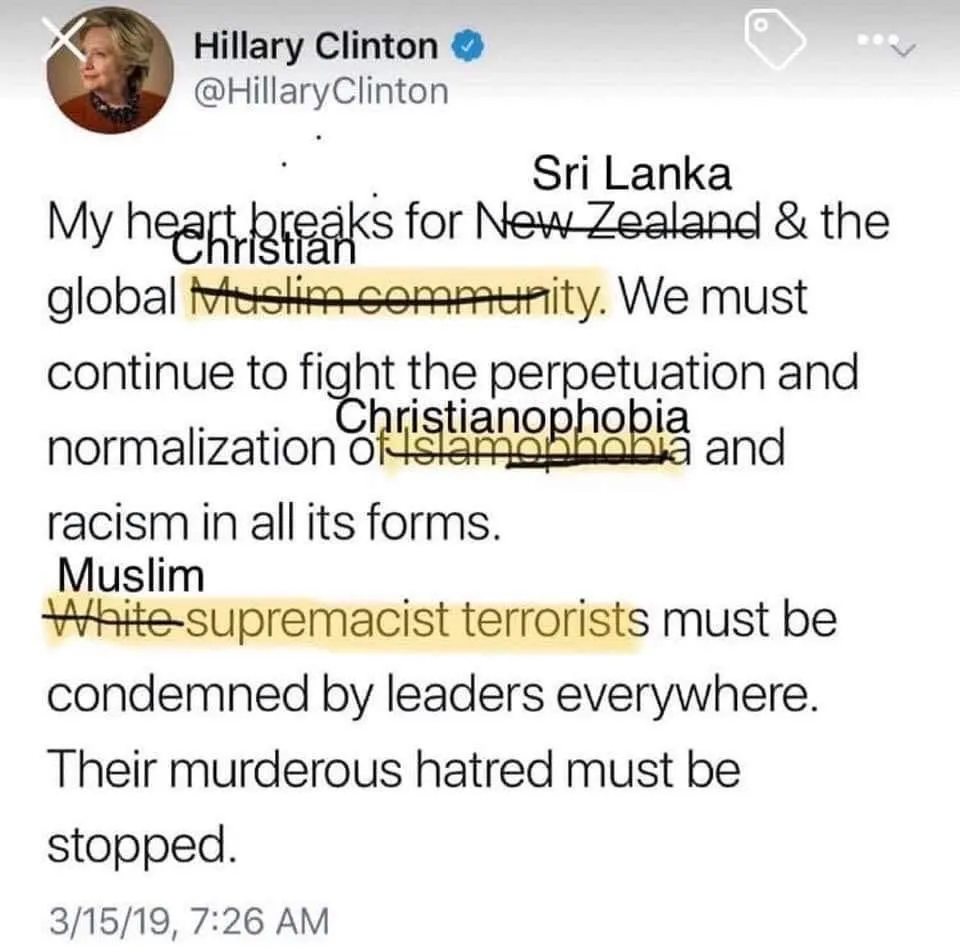Click the "Christianophobia" overlay text
The height and width of the screenshot is (951, 960).
tap(512, 418)
